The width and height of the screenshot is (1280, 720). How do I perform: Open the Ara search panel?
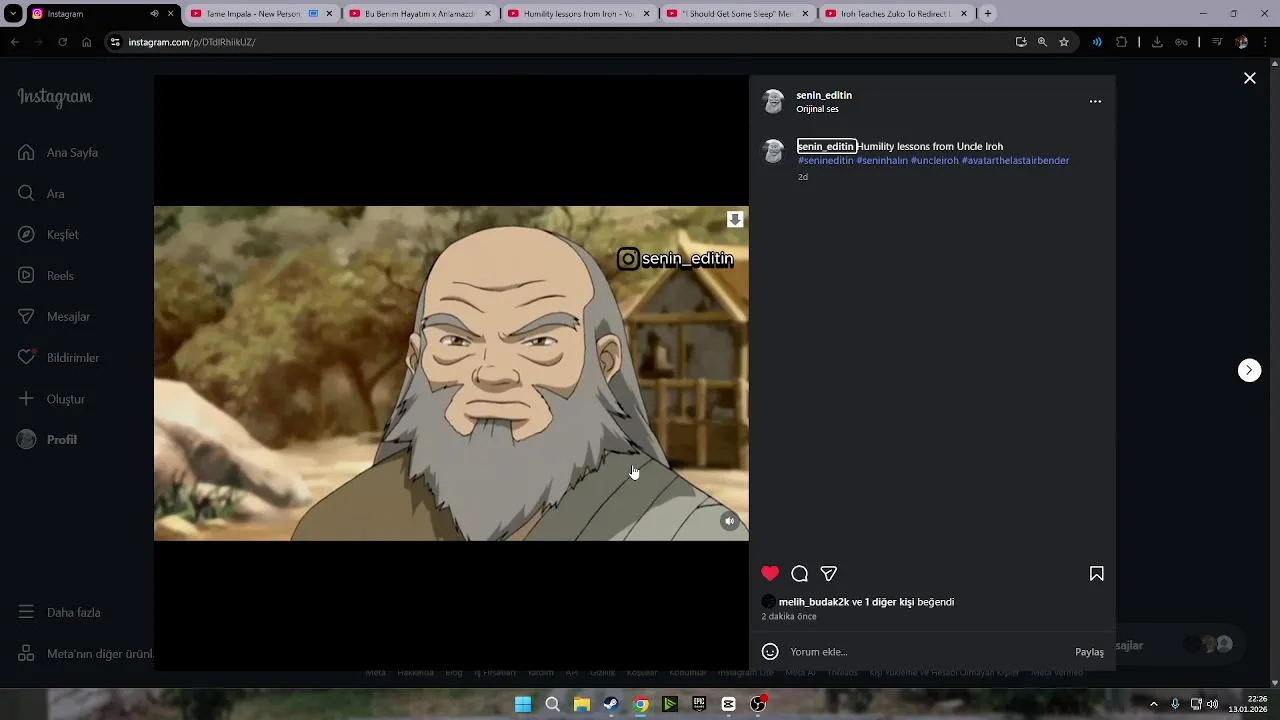pos(41,194)
